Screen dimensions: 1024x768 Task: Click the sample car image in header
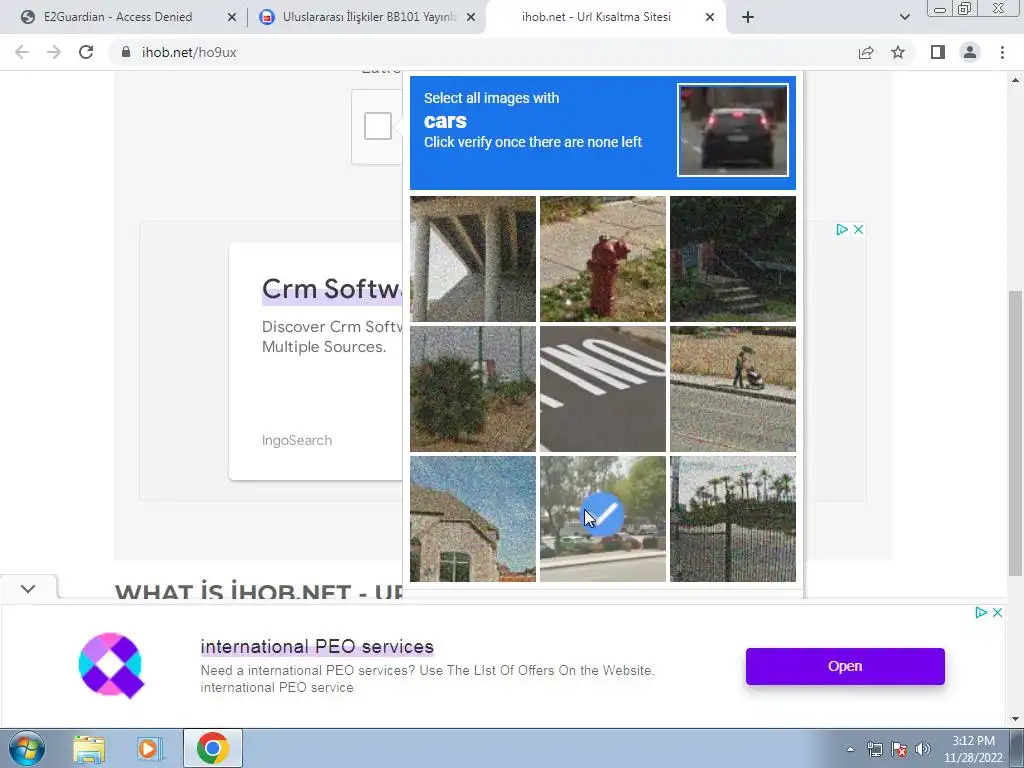tap(733, 130)
